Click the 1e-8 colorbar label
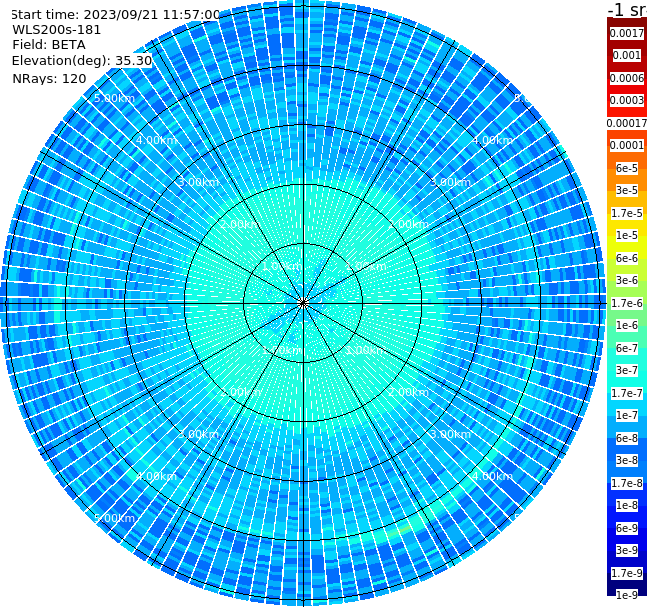Screen dimensions: 647x607 pos(627,505)
